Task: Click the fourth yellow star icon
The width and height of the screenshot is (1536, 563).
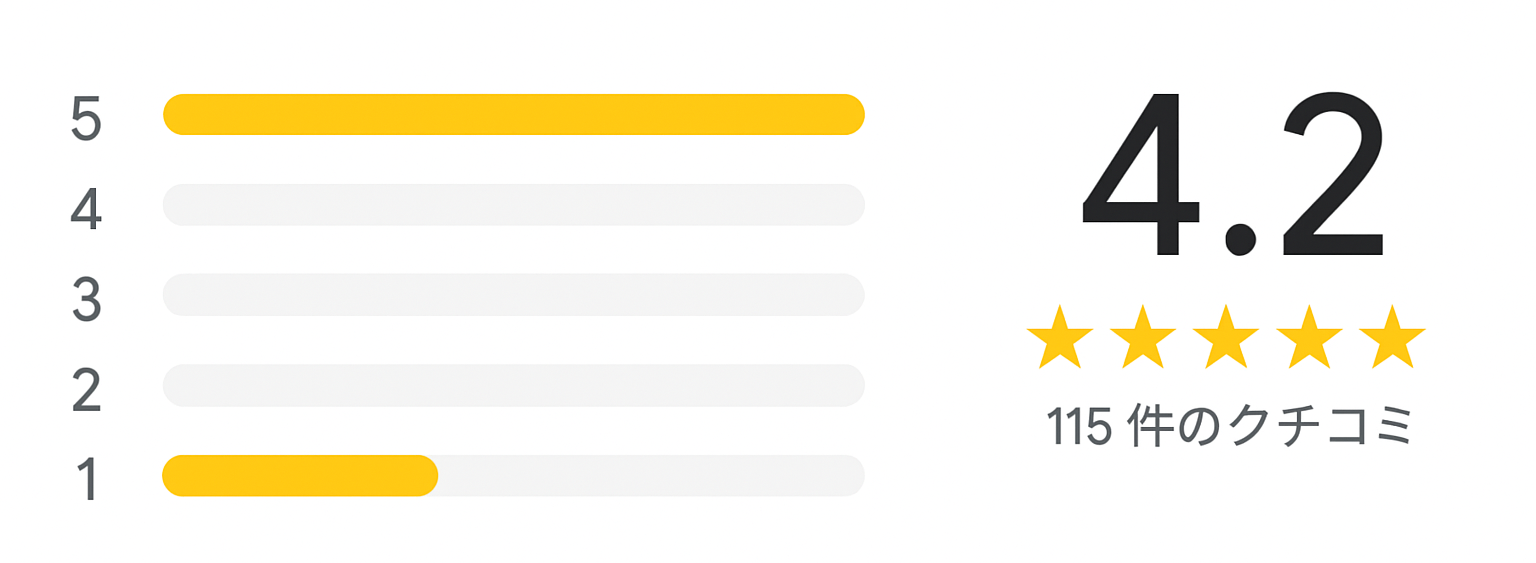Action: [x=1309, y=336]
